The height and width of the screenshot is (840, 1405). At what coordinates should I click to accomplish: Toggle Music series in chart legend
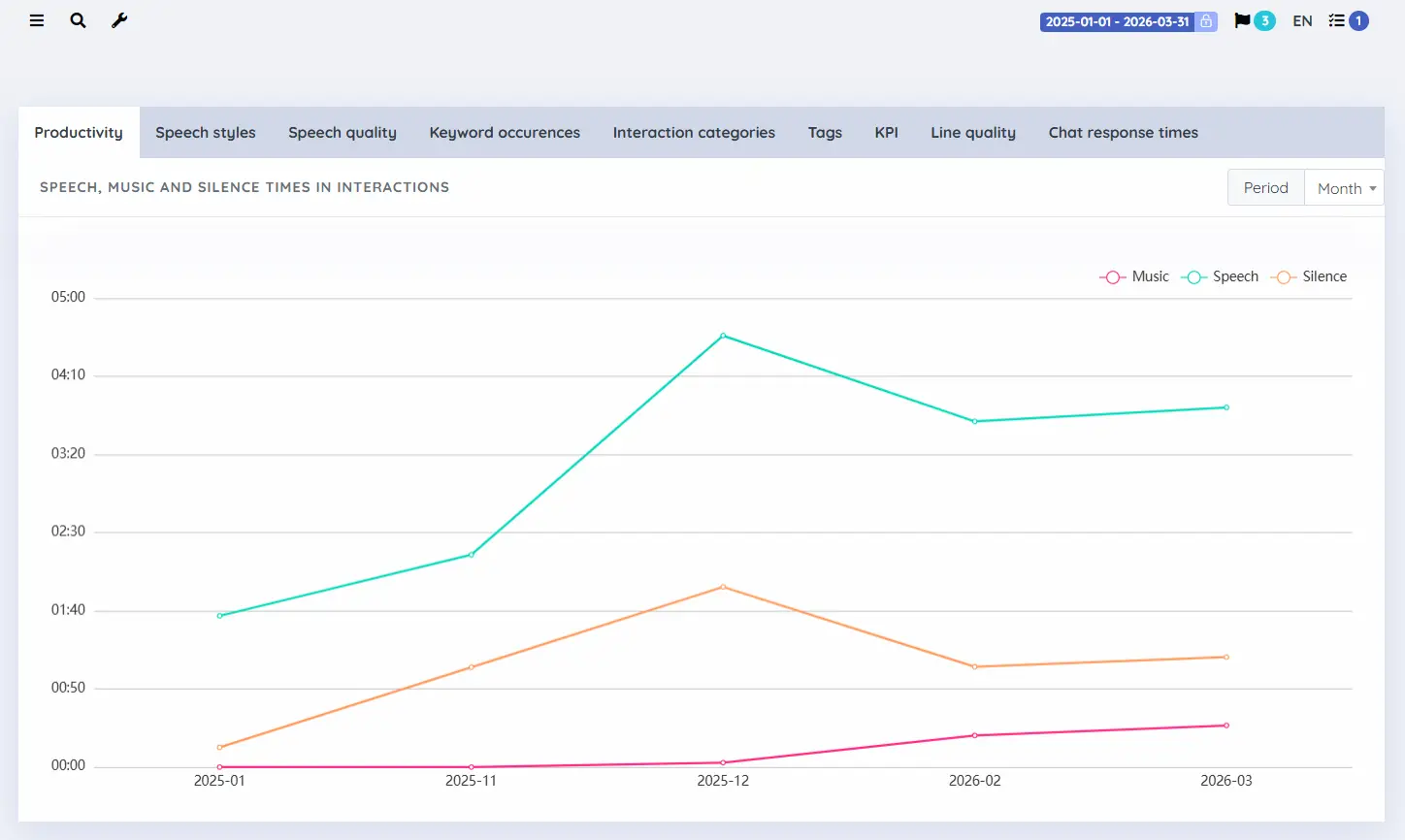(1134, 276)
